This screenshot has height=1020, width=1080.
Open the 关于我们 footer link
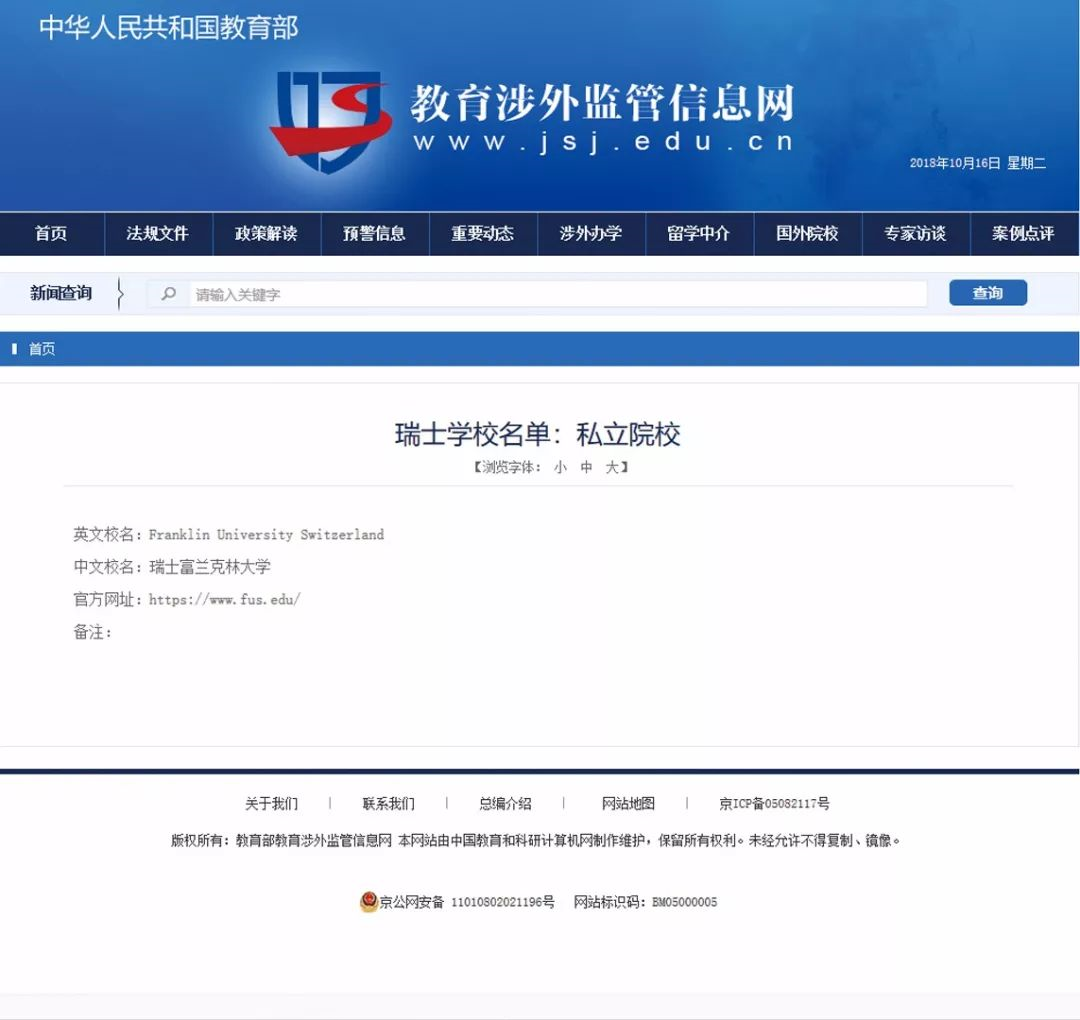(x=271, y=803)
